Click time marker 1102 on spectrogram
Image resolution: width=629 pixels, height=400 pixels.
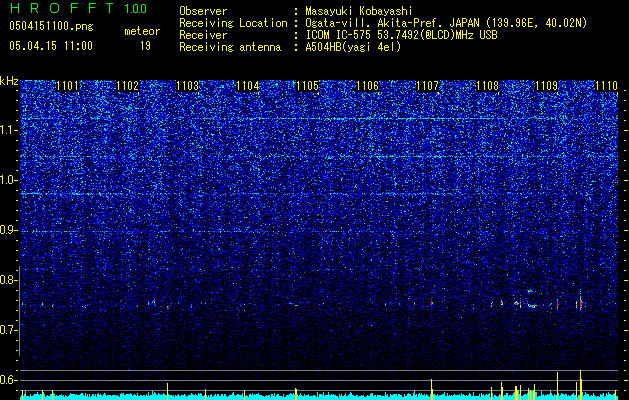(x=128, y=86)
